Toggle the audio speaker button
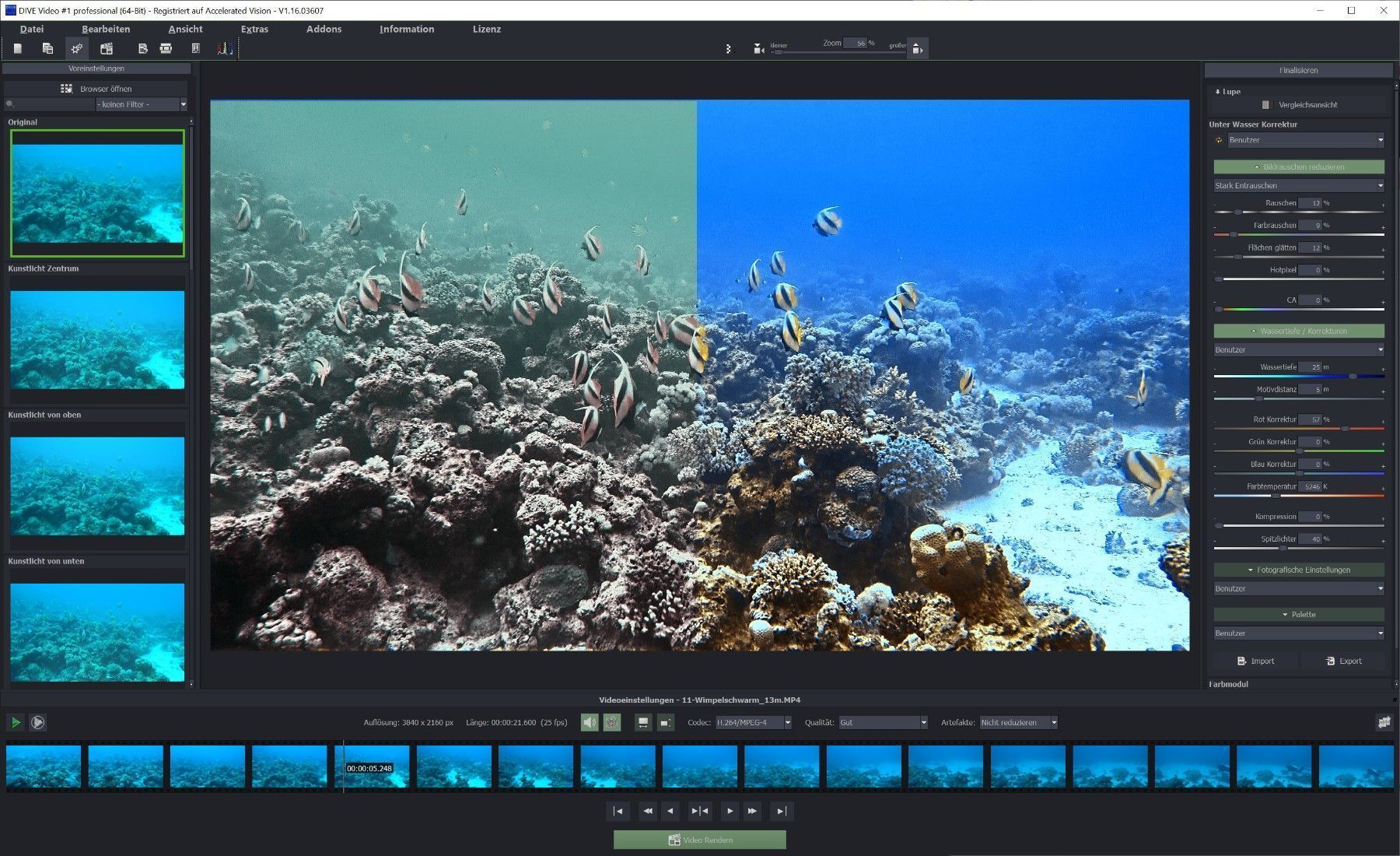1400x856 pixels. pos(590,723)
